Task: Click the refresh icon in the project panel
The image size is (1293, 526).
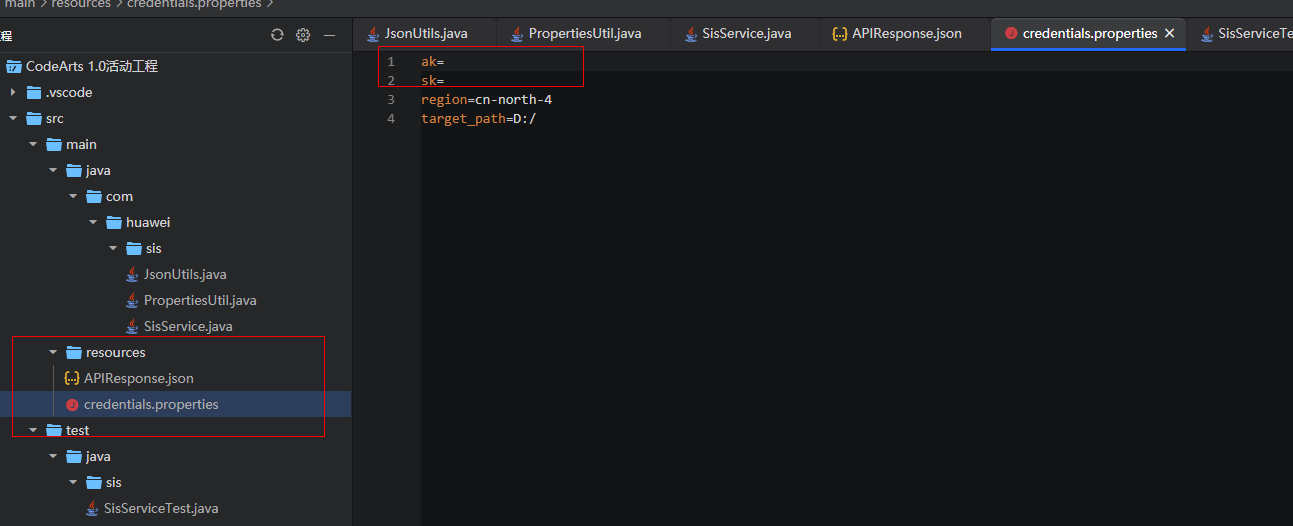Action: tap(277, 35)
